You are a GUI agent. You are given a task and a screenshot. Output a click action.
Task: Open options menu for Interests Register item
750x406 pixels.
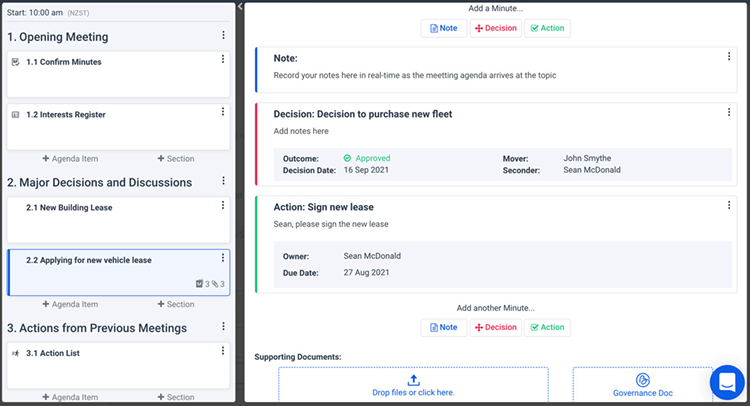[x=223, y=112]
